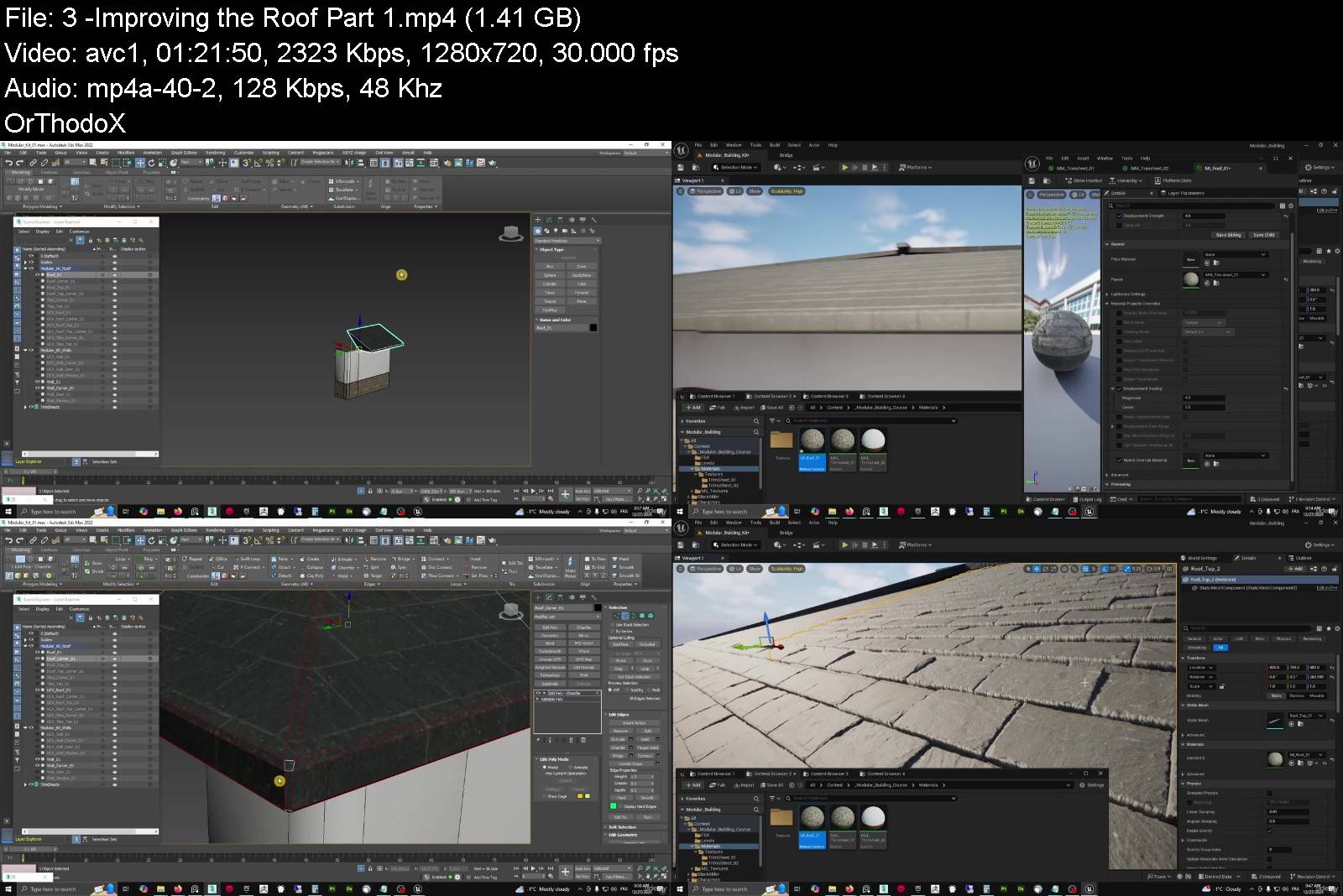Screen dimensions: 1343x896
Task: Open Rendering menu in bottom-left 3ds Max
Action: click(x=216, y=530)
